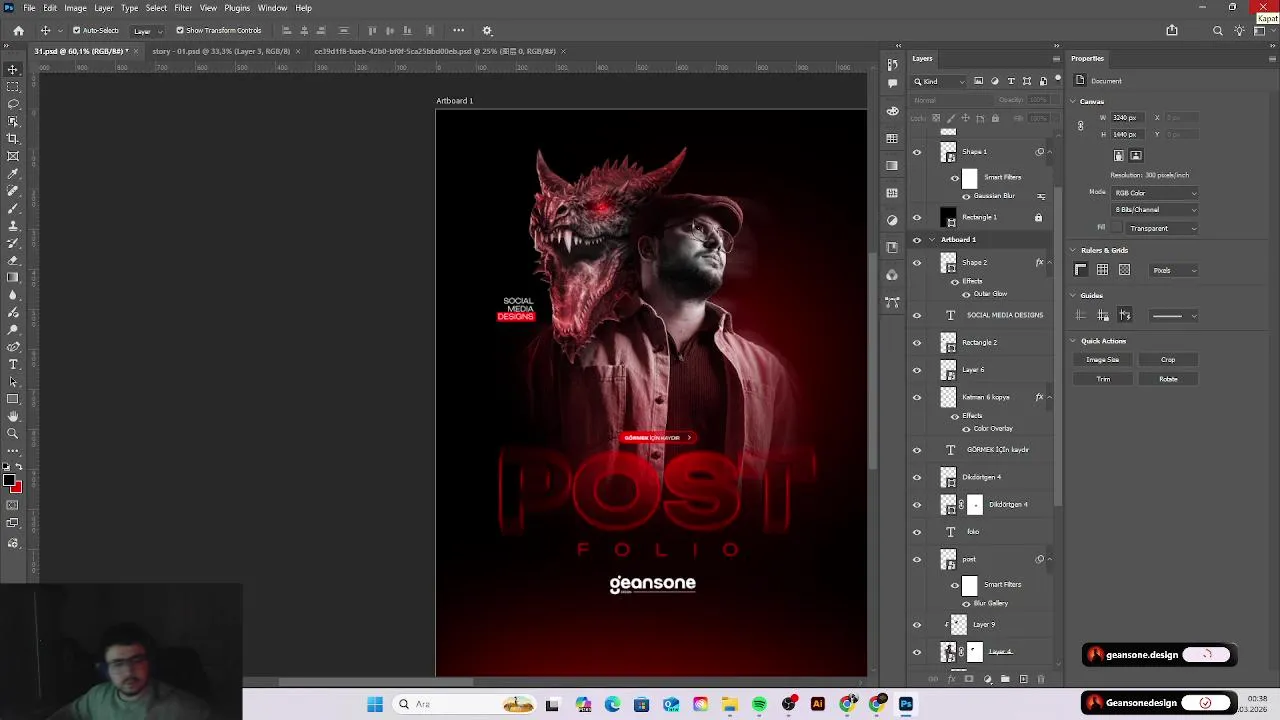The width and height of the screenshot is (1280, 720).
Task: Select the Brush tool
Action: pyautogui.click(x=13, y=208)
